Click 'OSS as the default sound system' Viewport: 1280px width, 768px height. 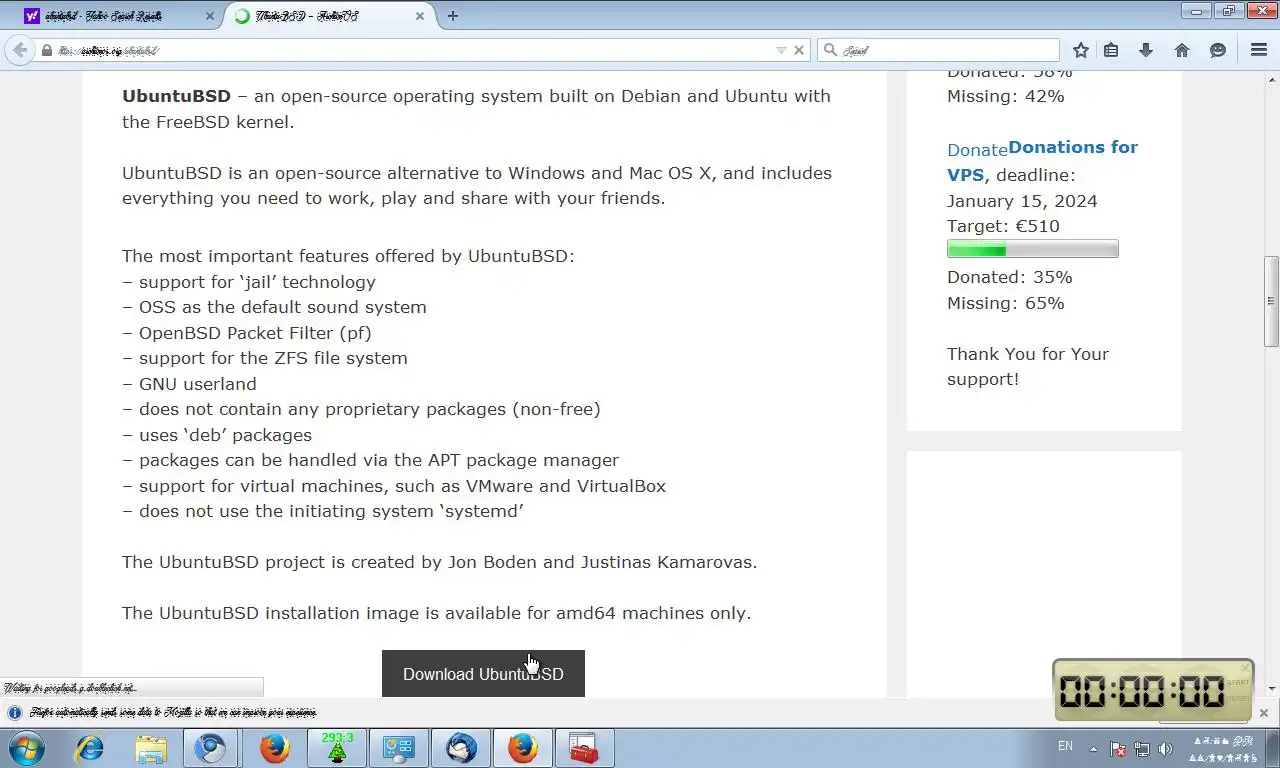[x=283, y=307]
